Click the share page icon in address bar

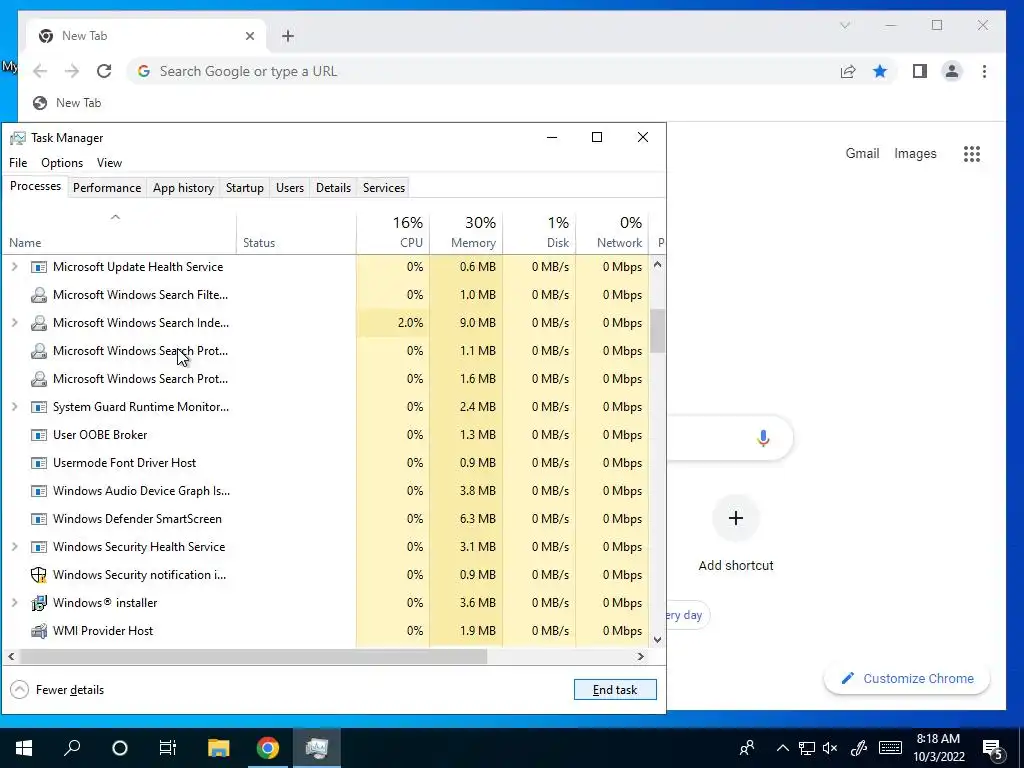(848, 71)
